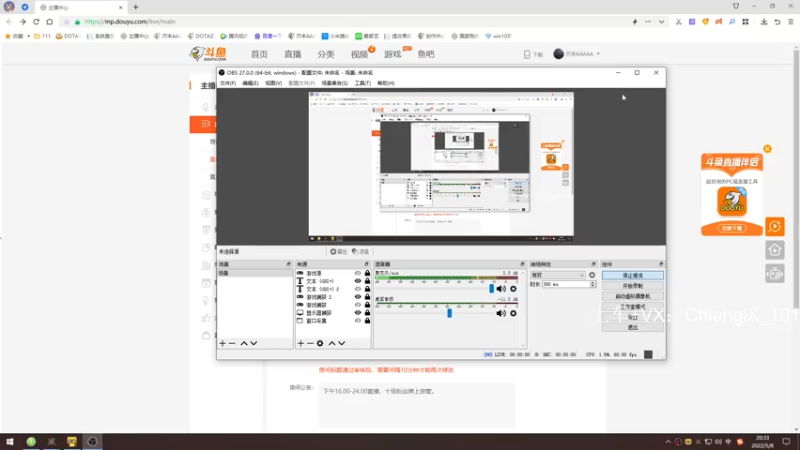This screenshot has height=450, width=800.
Task: Pop out the scenes panel dock icon
Action: pyautogui.click(x=288, y=264)
